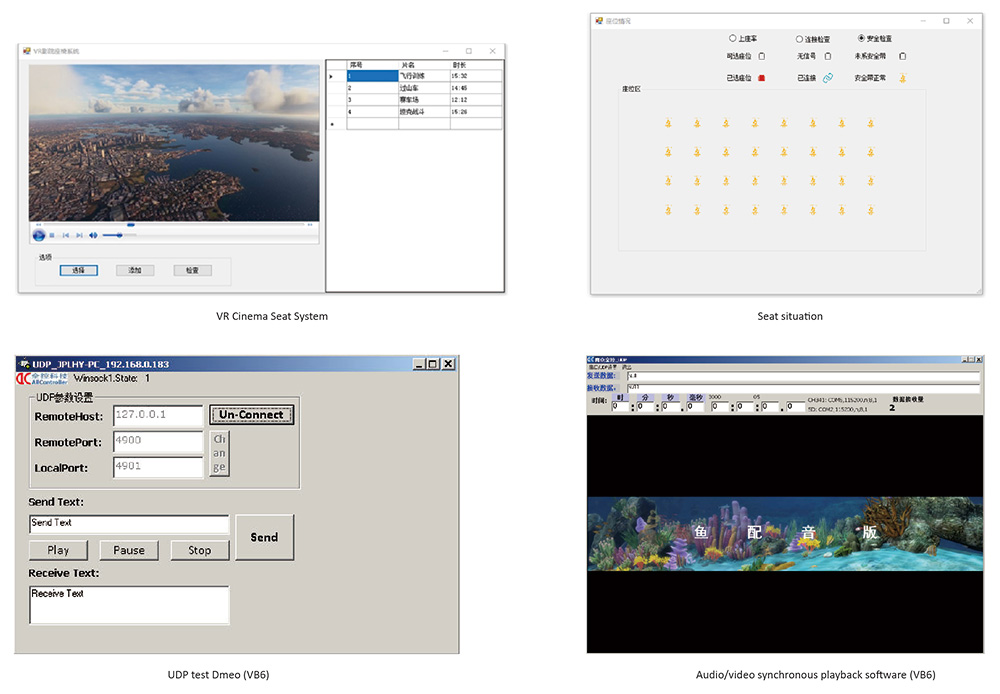
Task: Click the Stop square in VR Cinema player
Action: coord(52,235)
